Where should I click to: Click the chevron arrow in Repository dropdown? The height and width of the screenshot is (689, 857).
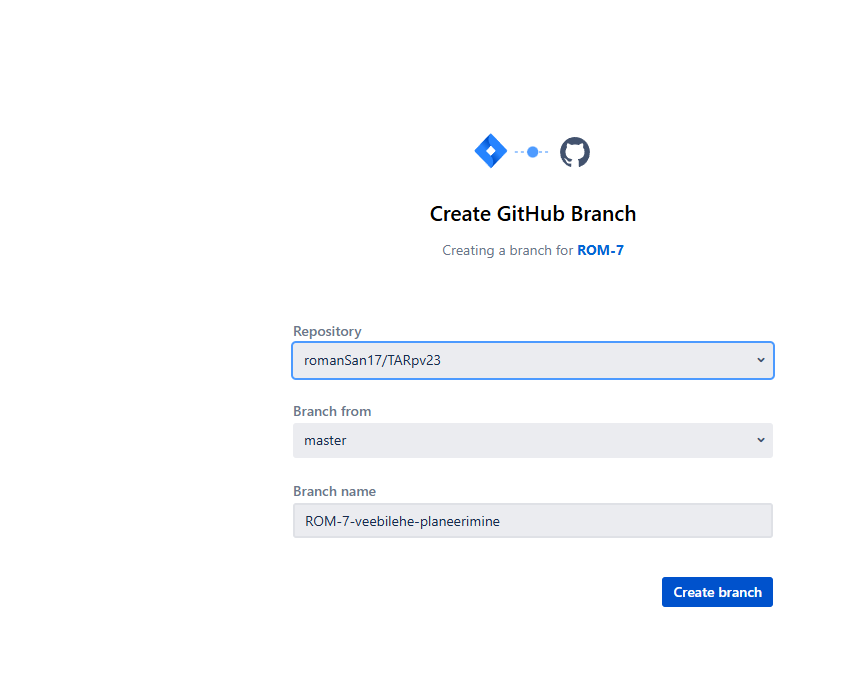[760, 360]
